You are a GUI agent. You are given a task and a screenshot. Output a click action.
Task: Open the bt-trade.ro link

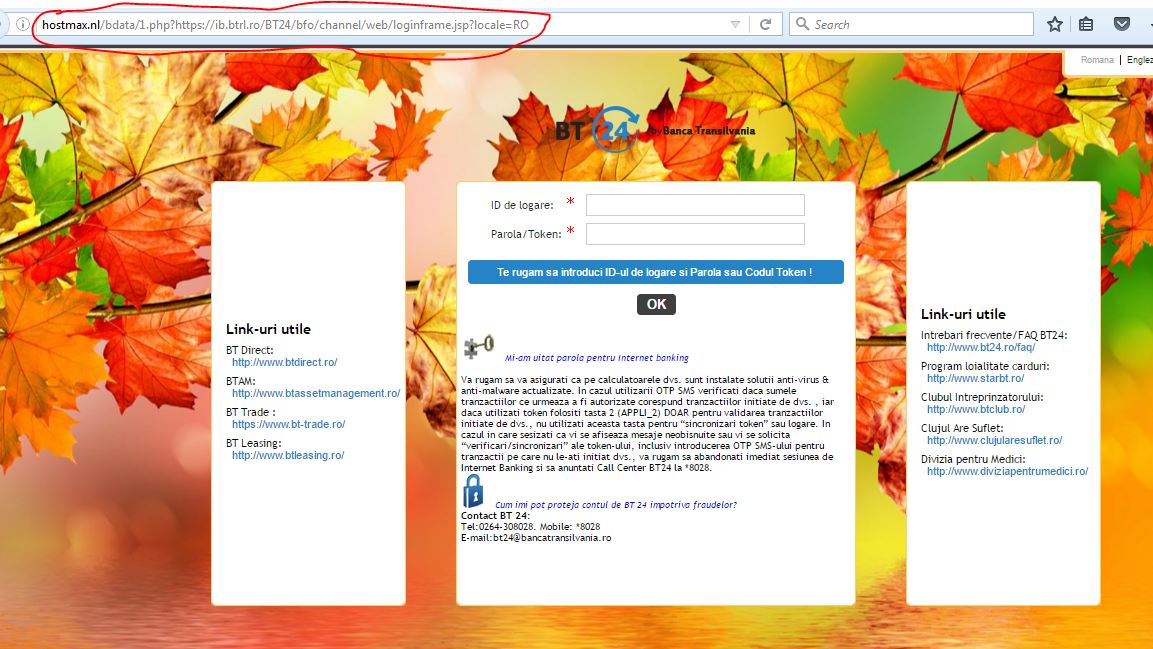[288, 424]
